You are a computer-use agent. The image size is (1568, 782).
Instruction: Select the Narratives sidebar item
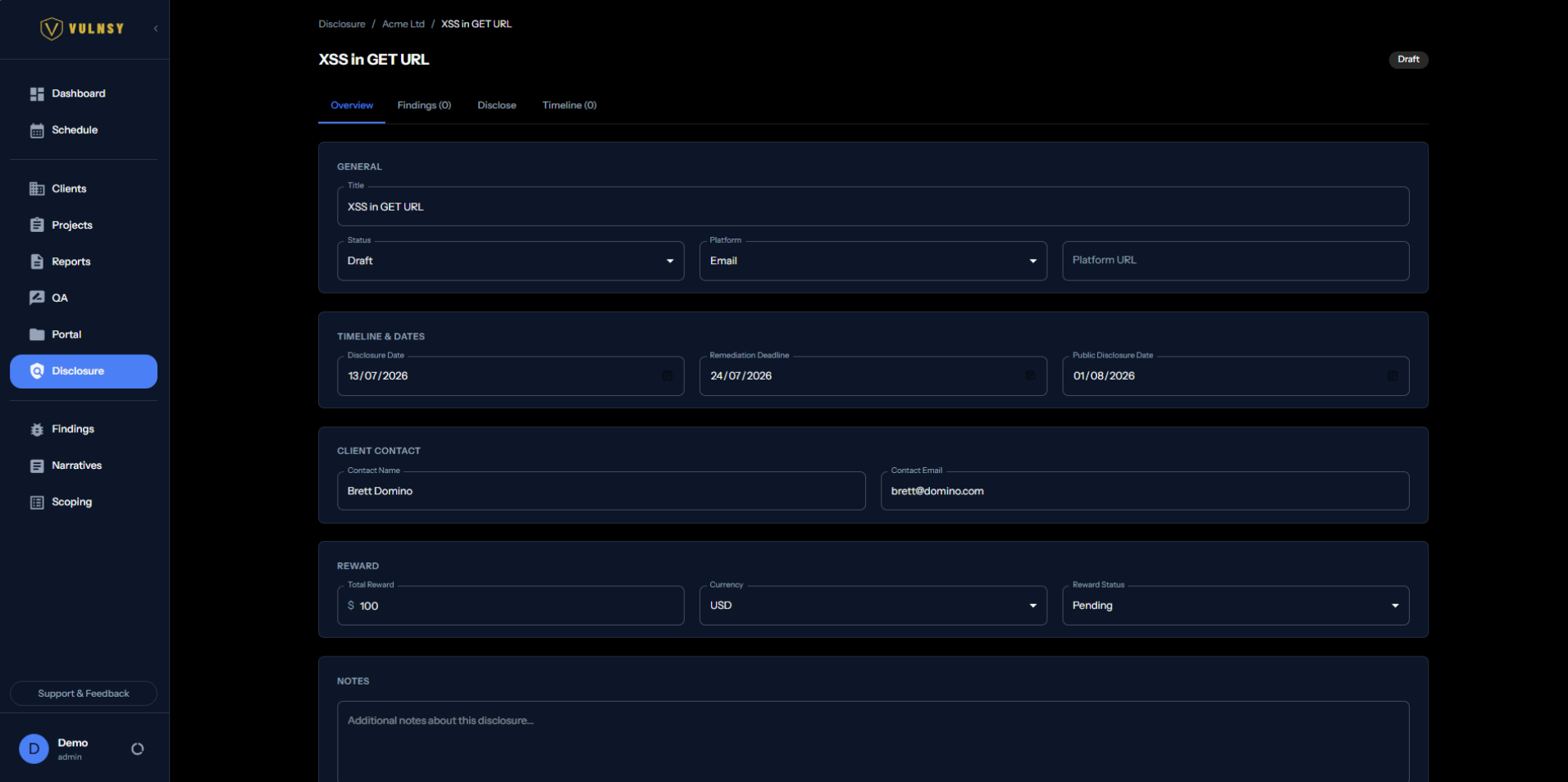point(84,466)
